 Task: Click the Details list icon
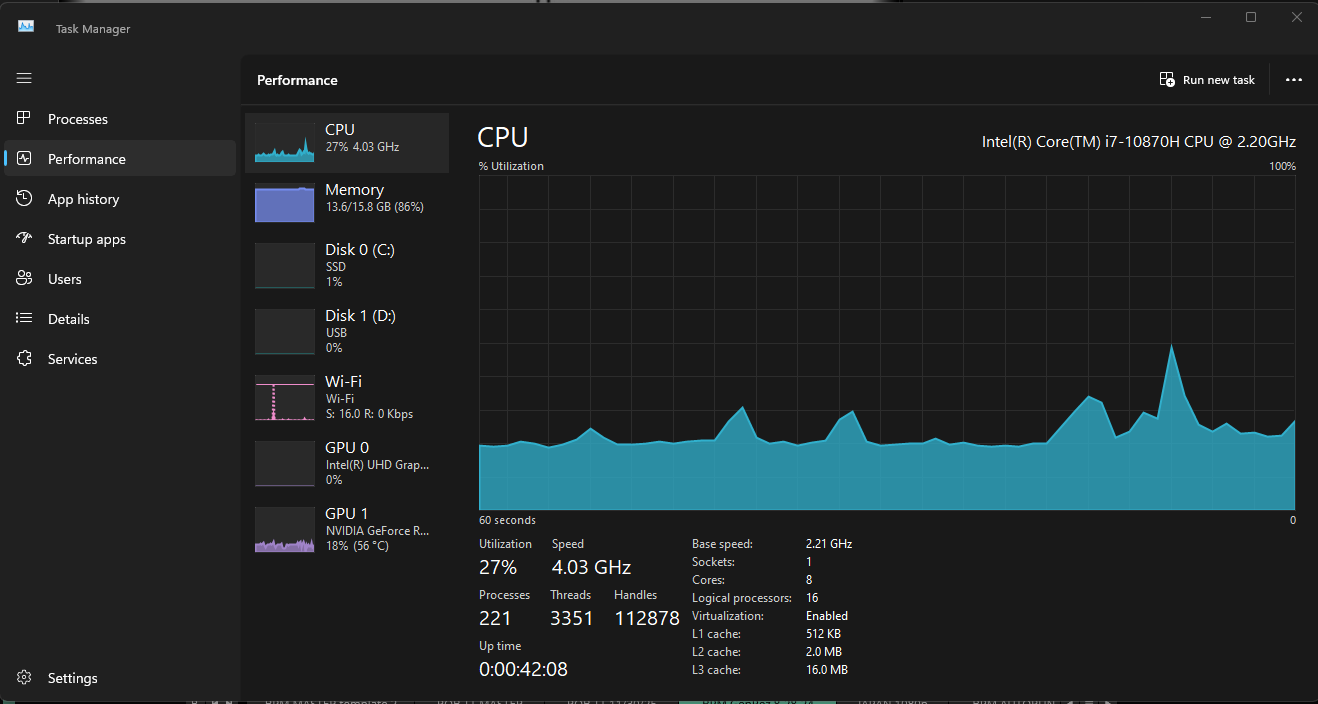[x=24, y=319]
